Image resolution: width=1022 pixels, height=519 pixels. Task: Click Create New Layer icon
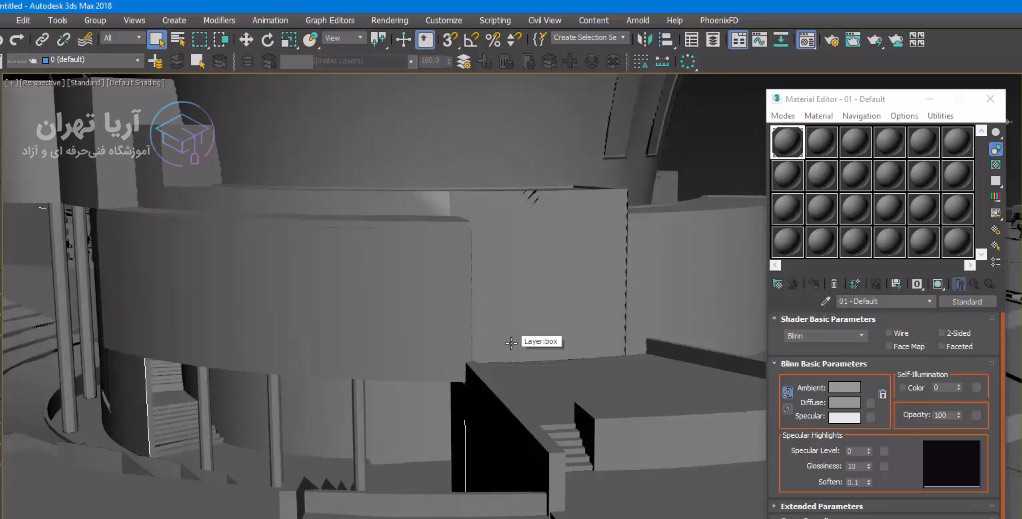point(156,61)
